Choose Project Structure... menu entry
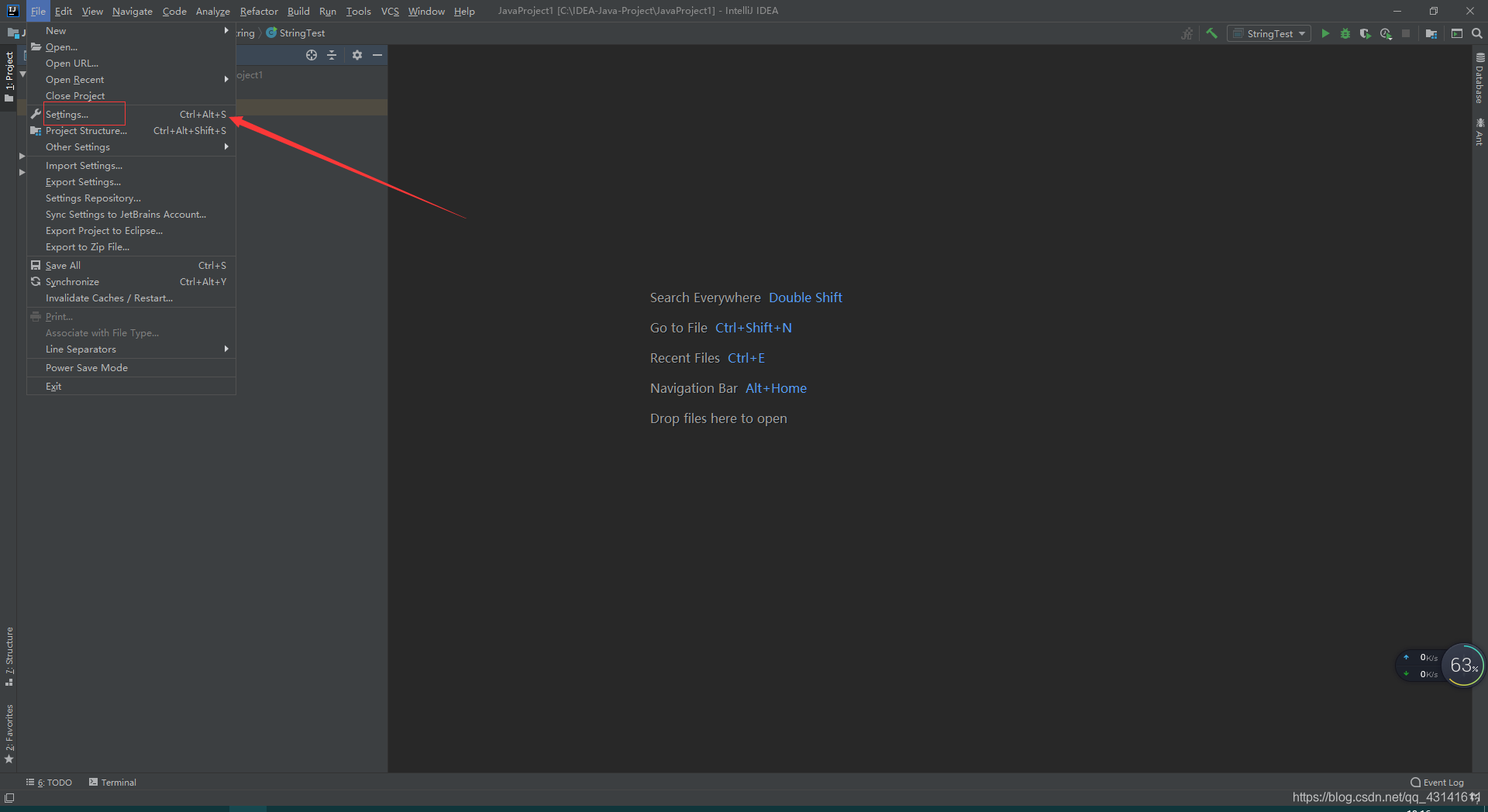 (x=131, y=131)
